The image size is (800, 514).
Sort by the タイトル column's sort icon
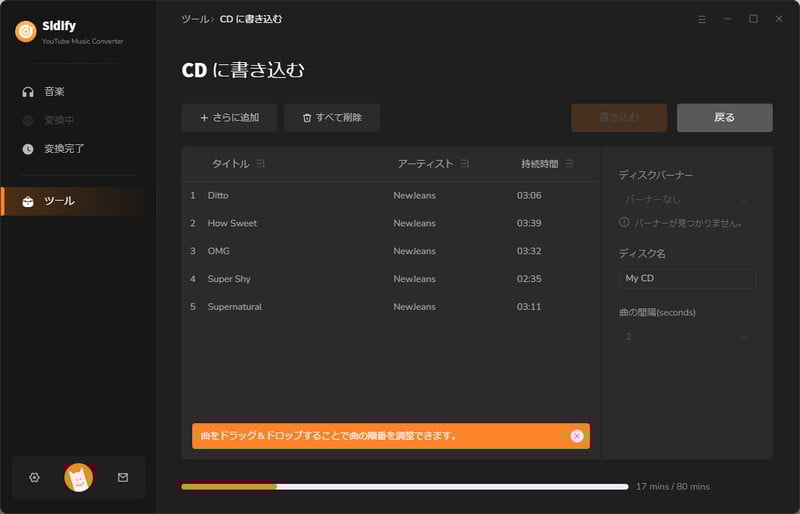261,164
